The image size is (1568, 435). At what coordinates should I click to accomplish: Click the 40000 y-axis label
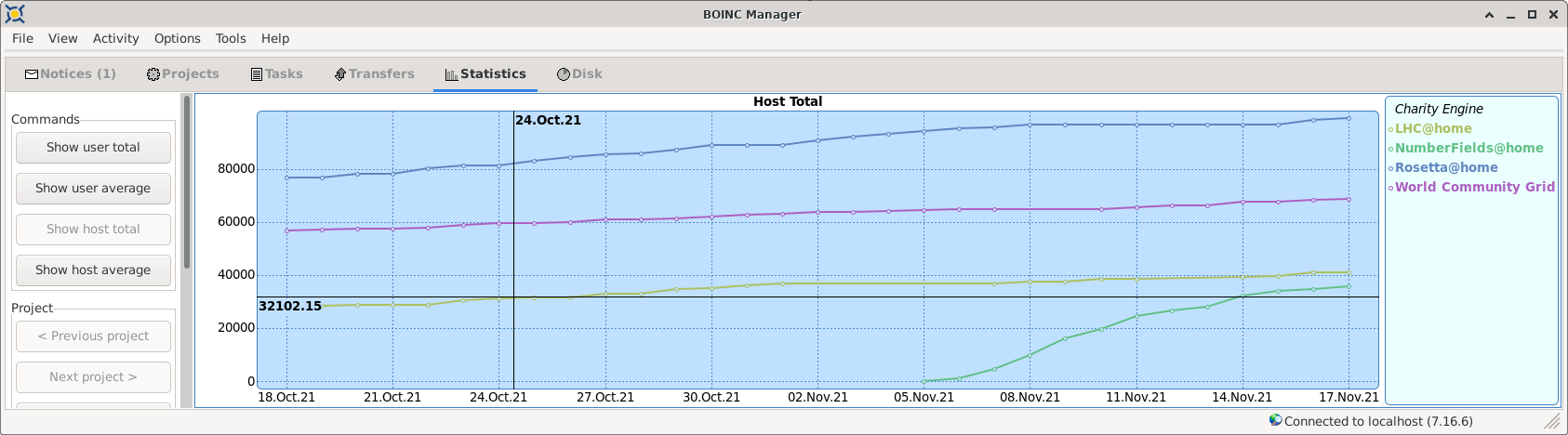[236, 274]
